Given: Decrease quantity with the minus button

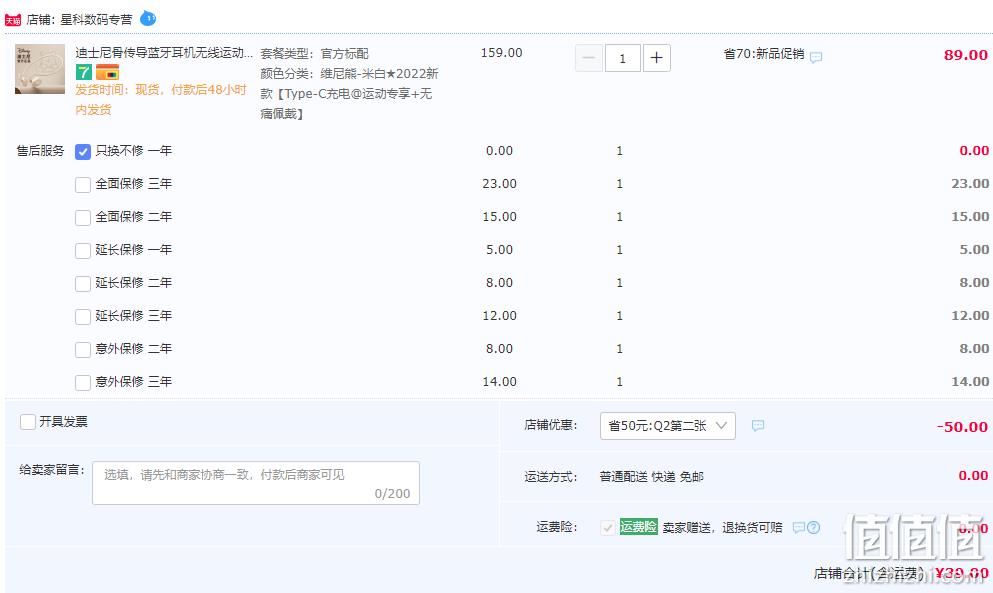Looking at the screenshot, I should coord(588,58).
